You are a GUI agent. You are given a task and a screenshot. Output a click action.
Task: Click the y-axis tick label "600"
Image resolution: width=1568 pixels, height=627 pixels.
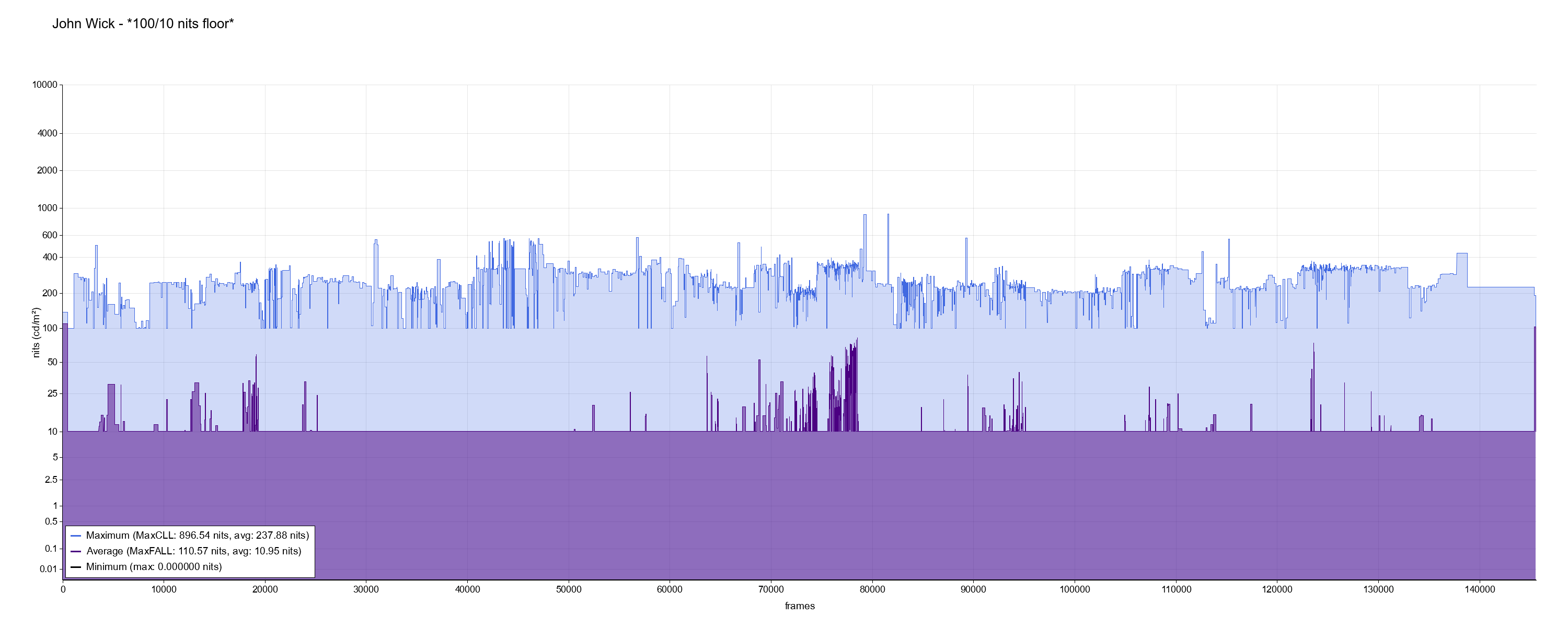click(x=50, y=235)
